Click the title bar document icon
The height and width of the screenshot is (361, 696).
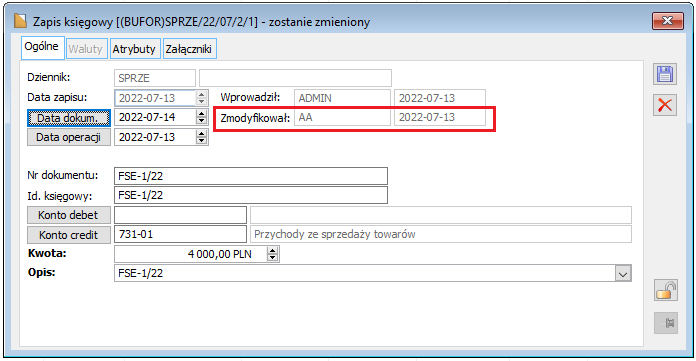[20, 21]
